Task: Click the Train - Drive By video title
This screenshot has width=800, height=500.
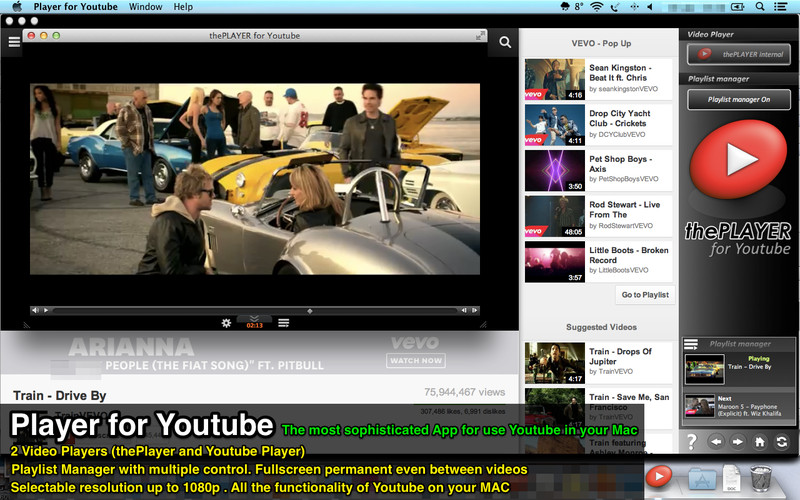Action: pos(60,396)
